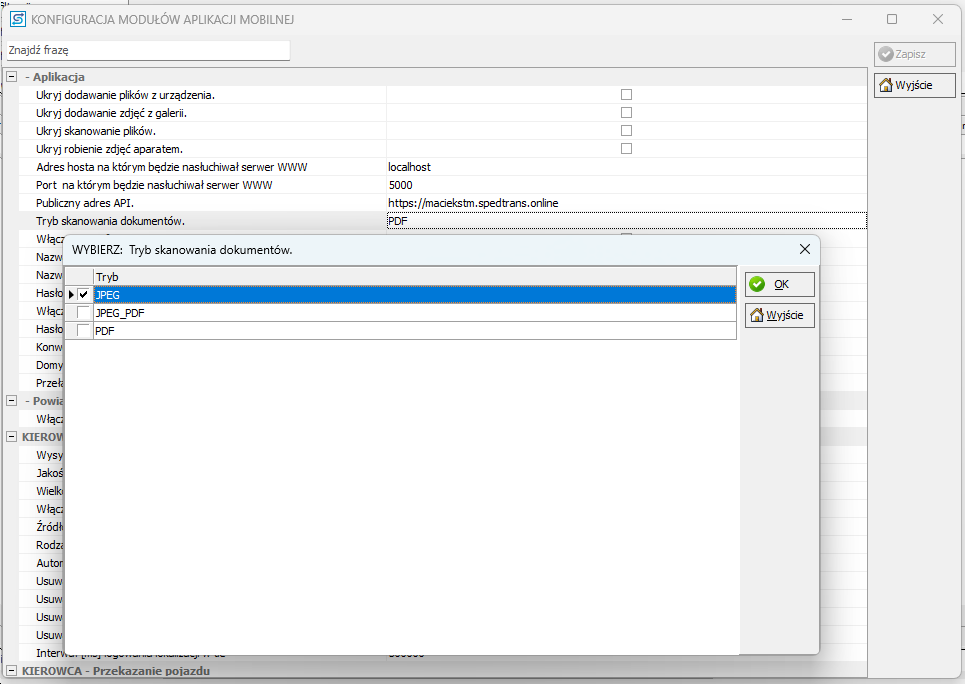Screen dimensions: 965x684
Task: Click the app logo icon in title bar
Action: pyautogui.click(x=18, y=19)
